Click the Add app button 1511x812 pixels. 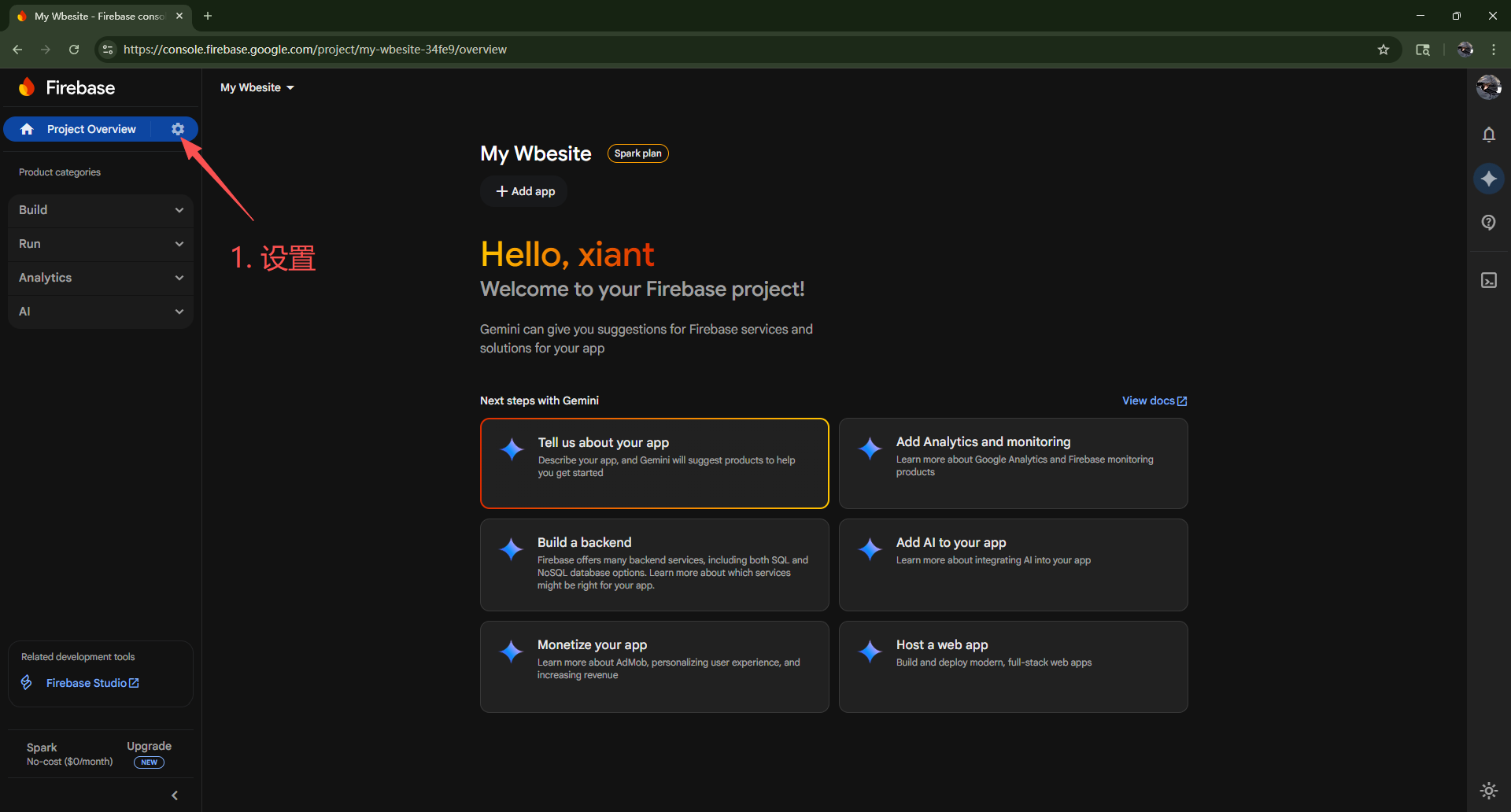point(524,191)
